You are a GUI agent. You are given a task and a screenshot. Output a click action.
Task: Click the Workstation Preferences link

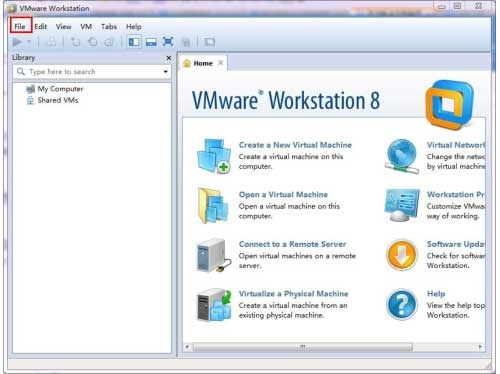click(456, 195)
